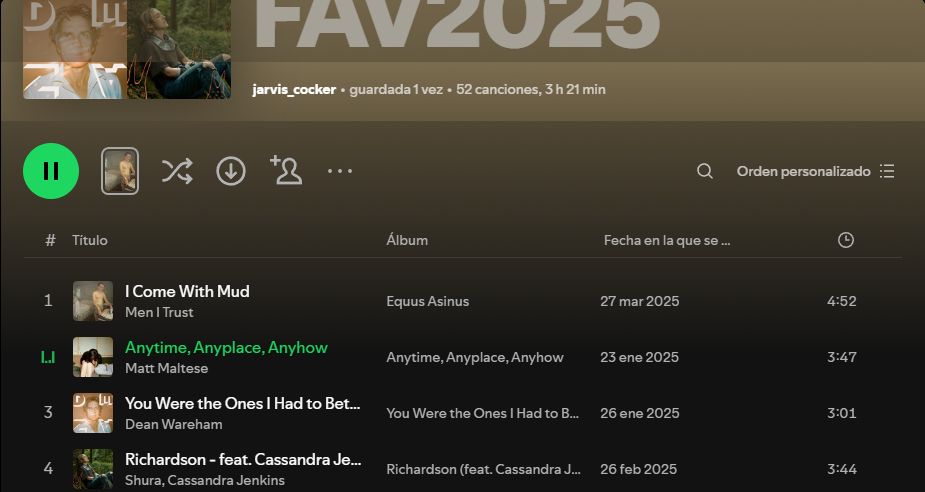Toggle shuffle for the playlist
The height and width of the screenshot is (492, 925).
tap(177, 171)
